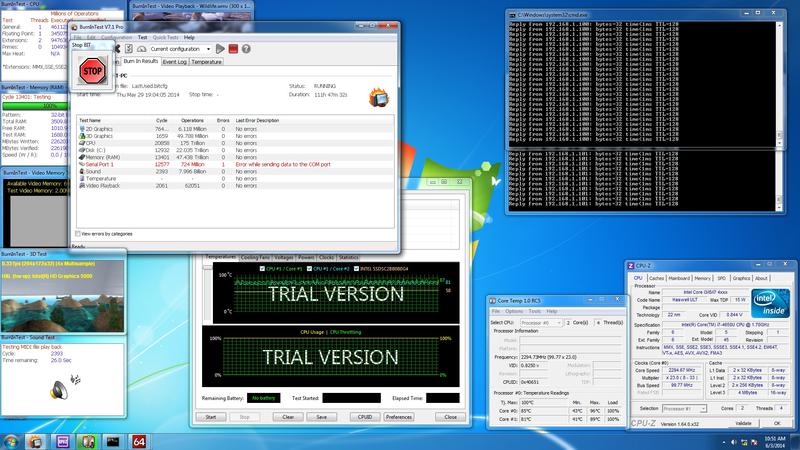Viewport: 800px width, 450px height.
Task: Click the 3D Graphics test row icon
Action: pyautogui.click(x=82, y=136)
